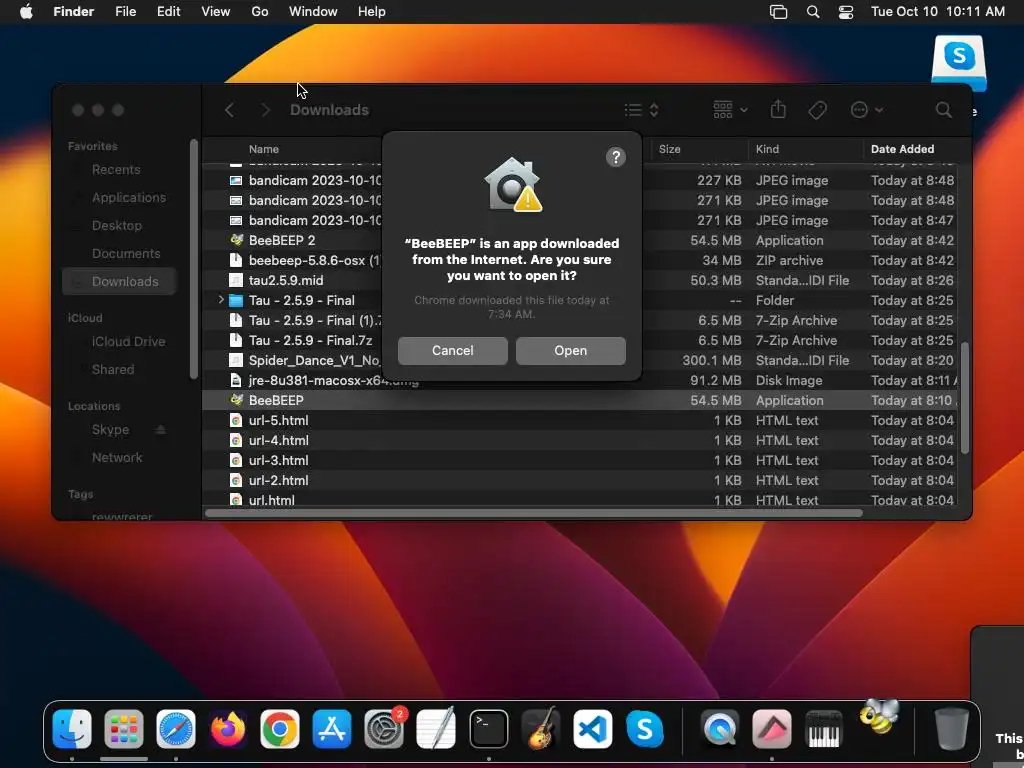Image resolution: width=1024 pixels, height=768 pixels.
Task: Click the BeeBEEP bee icon in Dock
Action: click(x=879, y=717)
